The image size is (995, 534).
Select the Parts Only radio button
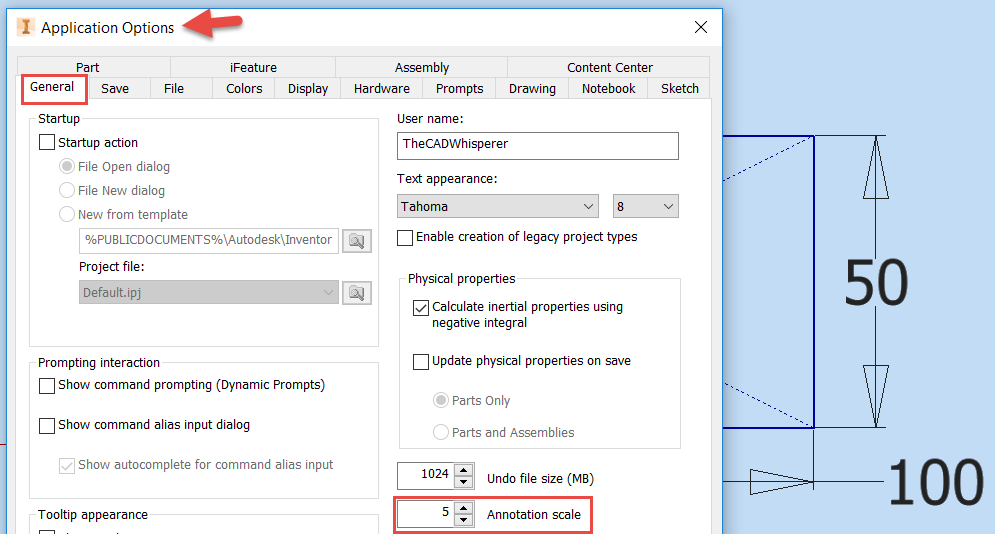click(x=440, y=400)
